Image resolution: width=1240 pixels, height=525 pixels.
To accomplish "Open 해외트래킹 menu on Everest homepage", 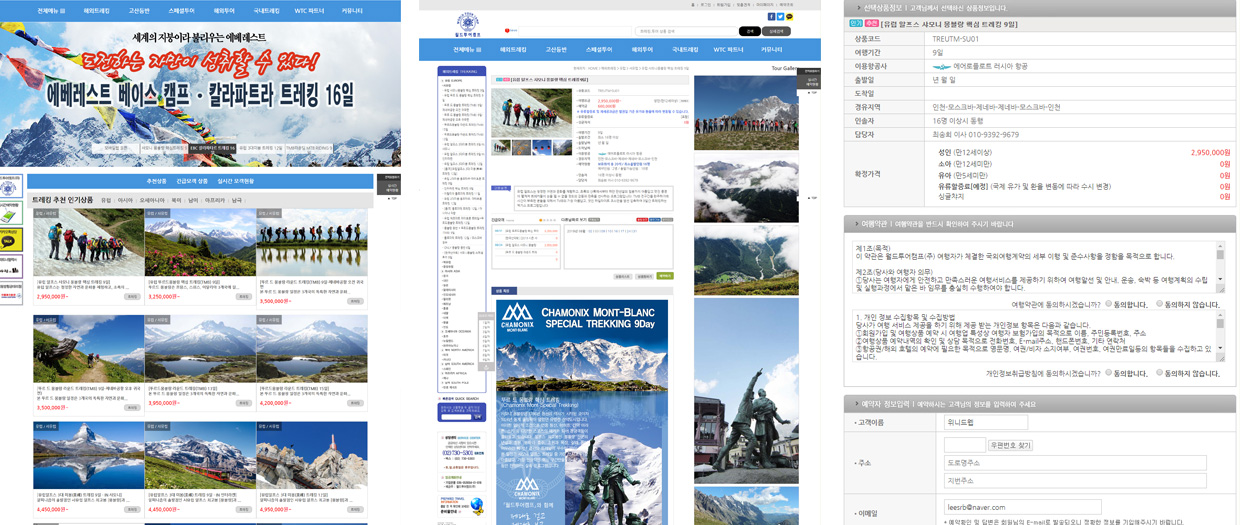I will 97,11.
